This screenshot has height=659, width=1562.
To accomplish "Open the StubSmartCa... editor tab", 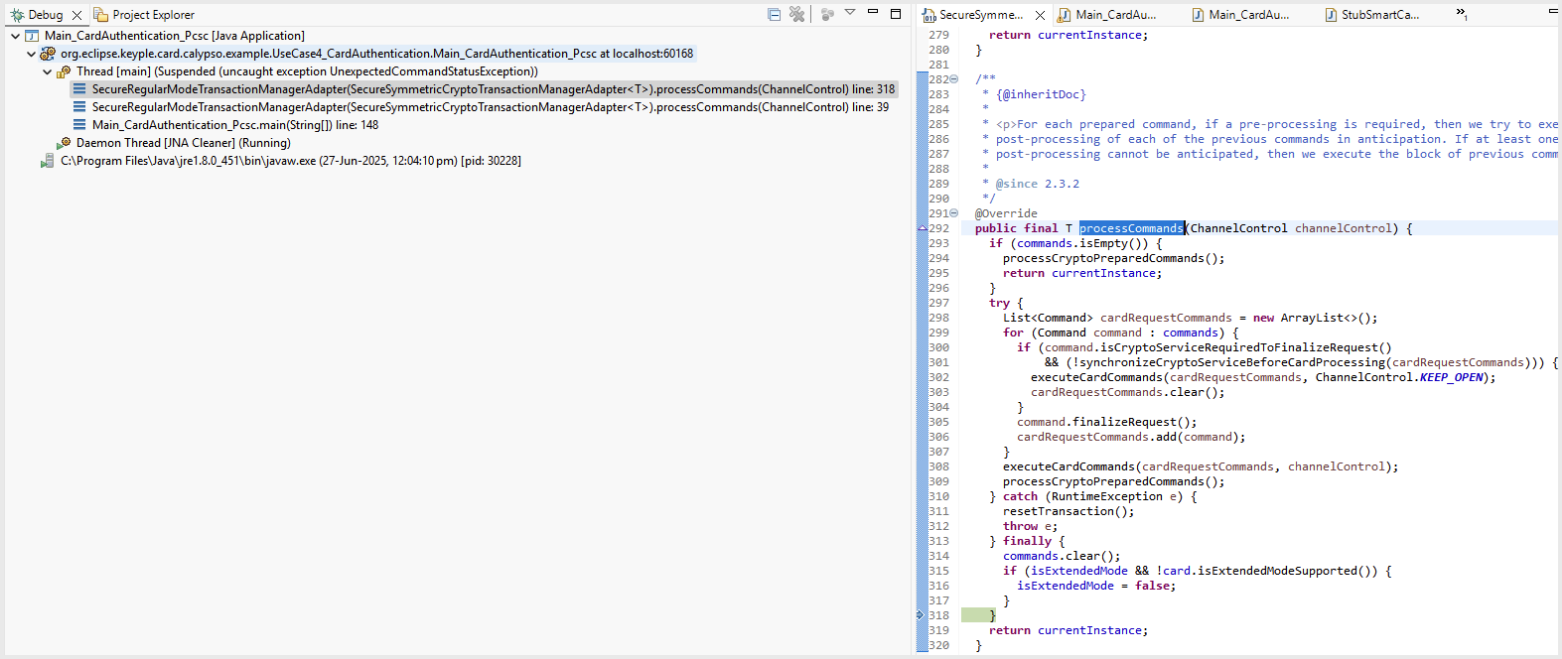I will pyautogui.click(x=1371, y=15).
